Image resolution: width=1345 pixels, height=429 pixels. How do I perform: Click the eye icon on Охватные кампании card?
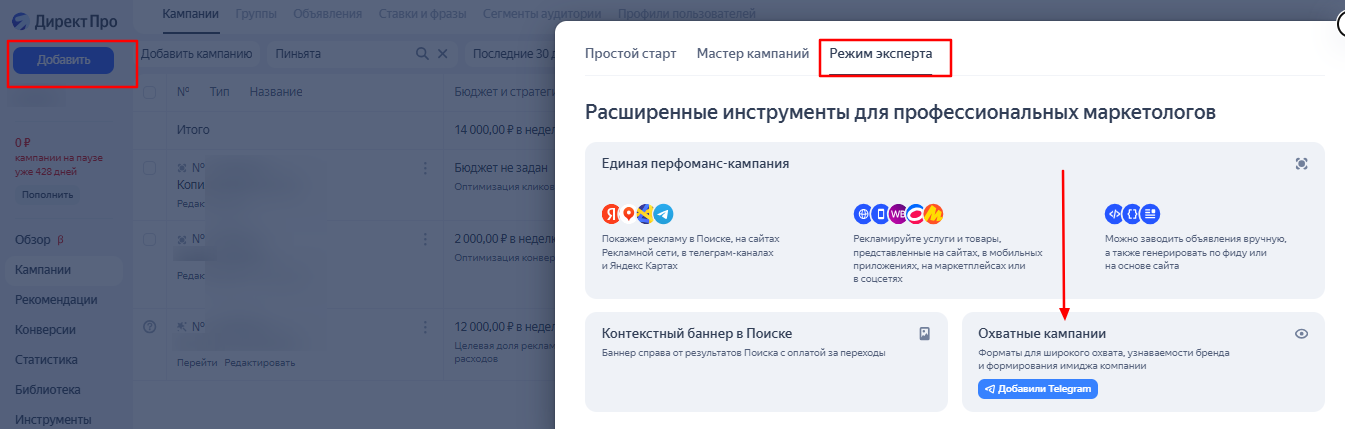coord(1301,334)
